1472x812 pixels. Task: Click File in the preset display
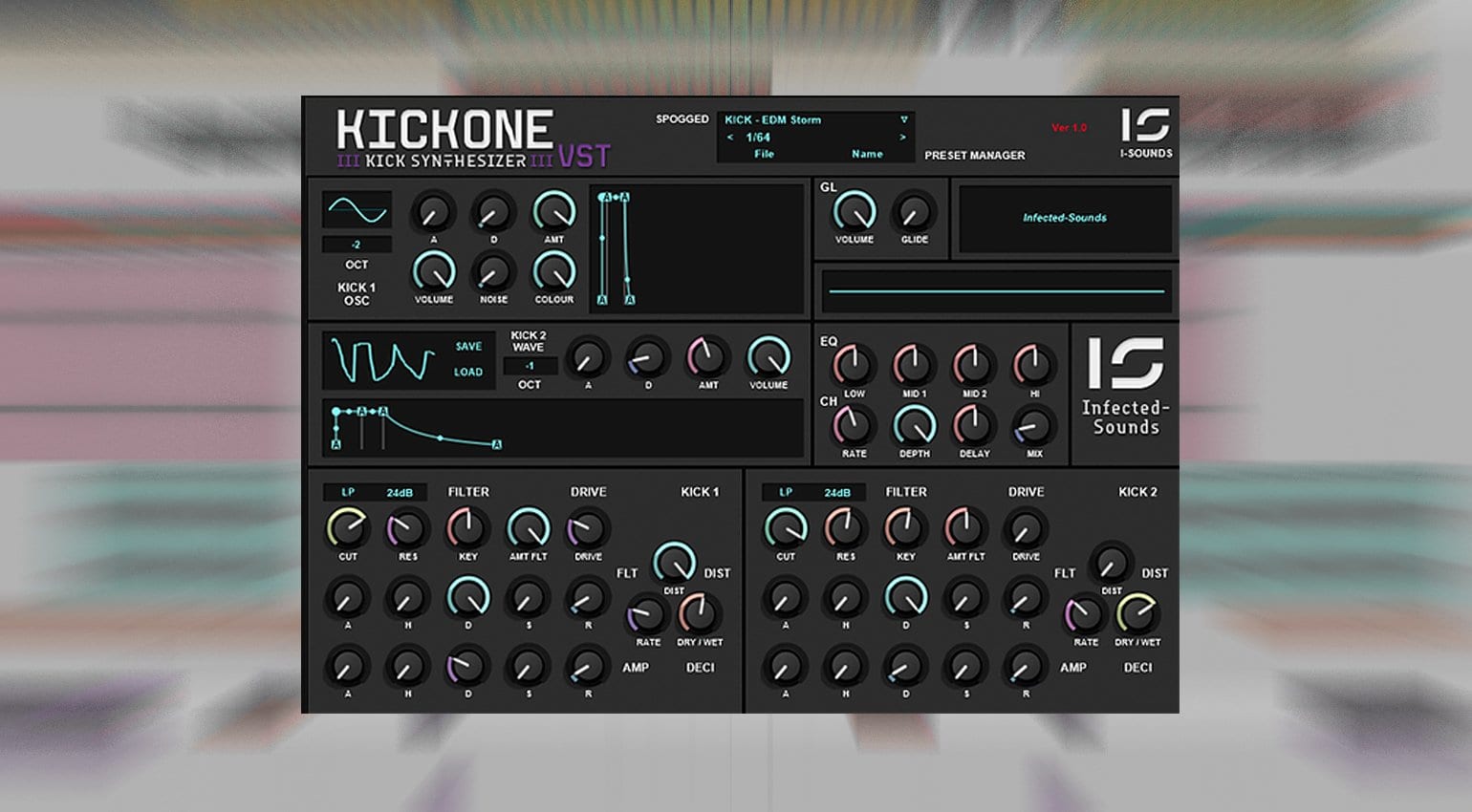764,154
